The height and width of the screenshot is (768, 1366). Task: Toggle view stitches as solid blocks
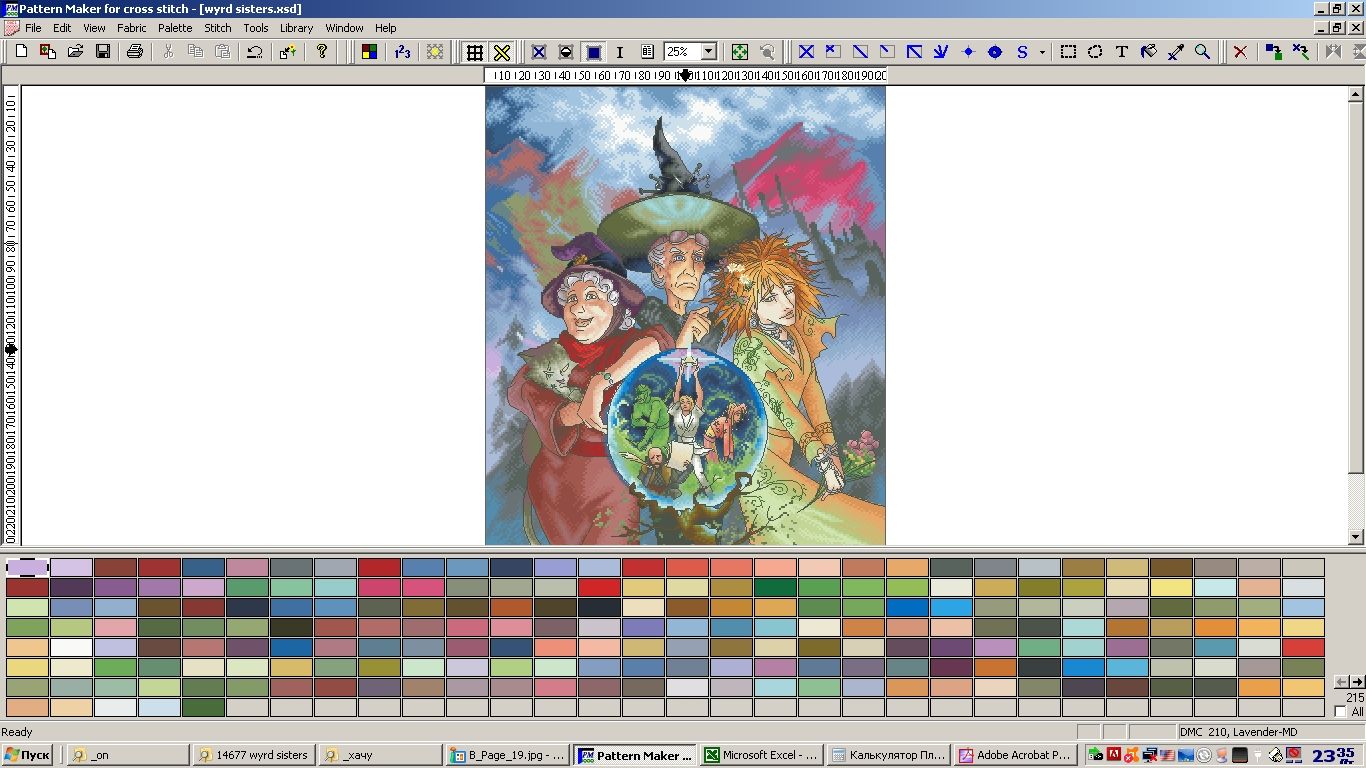593,52
